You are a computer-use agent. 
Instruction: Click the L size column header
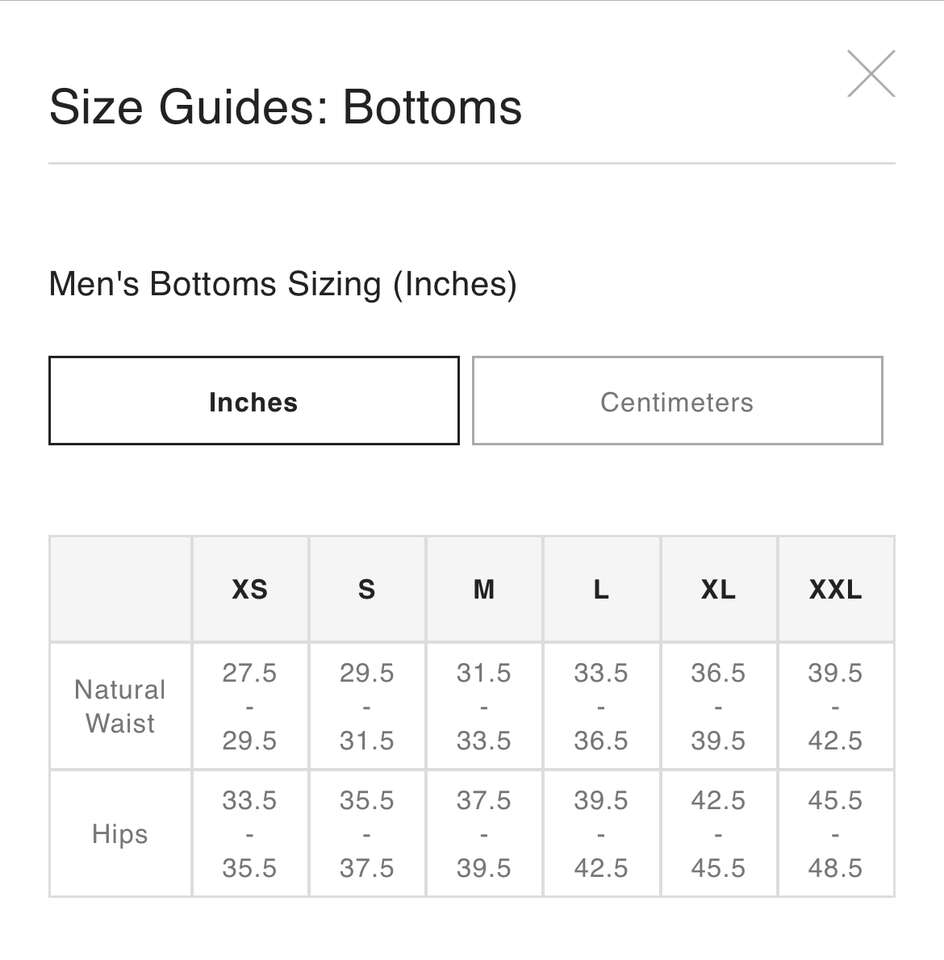(x=601, y=590)
